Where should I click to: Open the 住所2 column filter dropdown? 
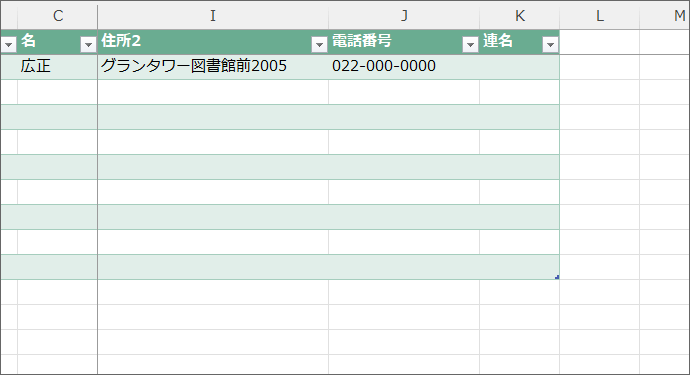tap(319, 44)
